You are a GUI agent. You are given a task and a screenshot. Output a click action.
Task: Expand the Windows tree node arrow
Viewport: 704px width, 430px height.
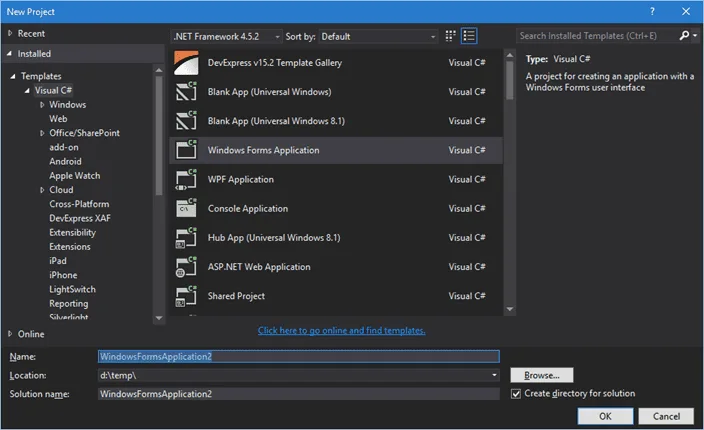coord(42,105)
